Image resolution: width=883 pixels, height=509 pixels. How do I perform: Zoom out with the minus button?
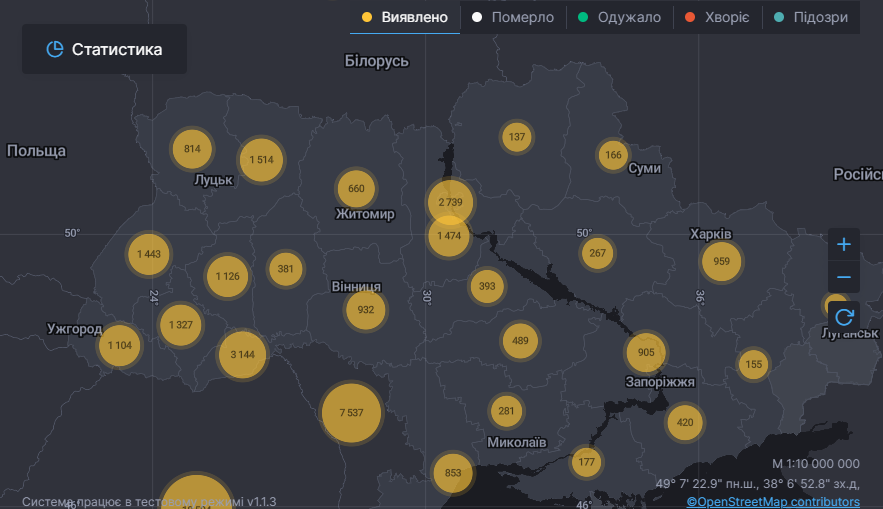pyautogui.click(x=844, y=277)
